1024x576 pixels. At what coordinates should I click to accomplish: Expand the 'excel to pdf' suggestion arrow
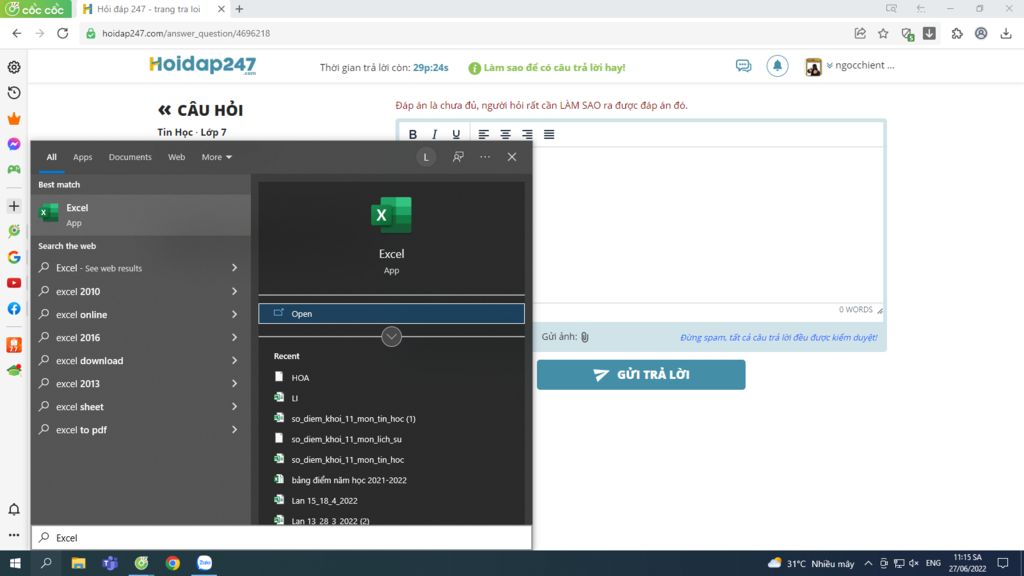coord(234,430)
